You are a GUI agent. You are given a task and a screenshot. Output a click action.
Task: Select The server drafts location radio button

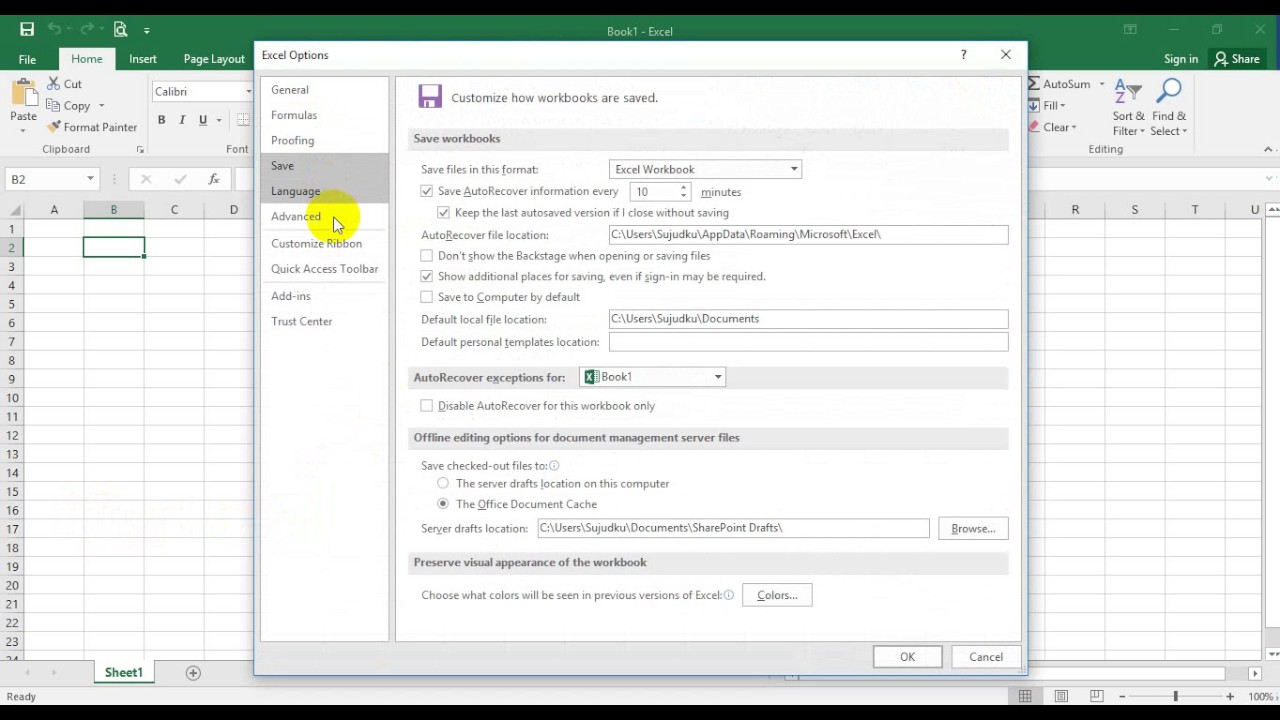443,483
